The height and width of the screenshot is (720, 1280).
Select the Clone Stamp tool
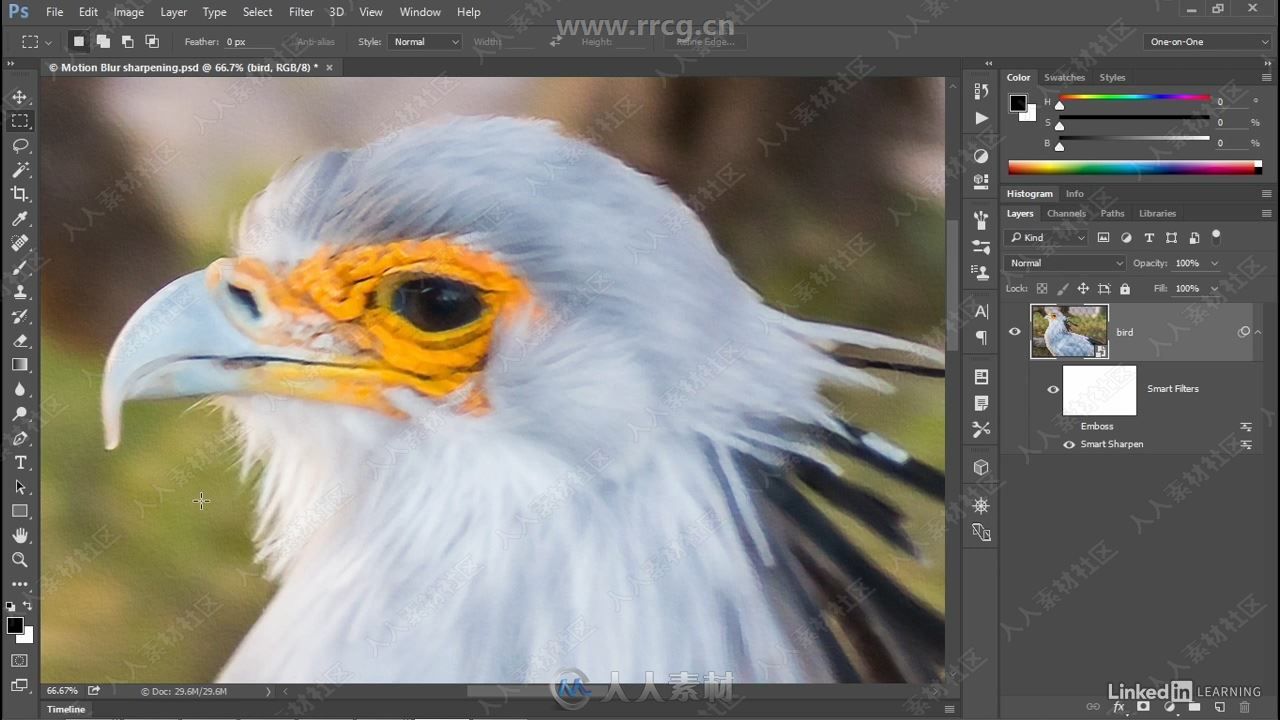[x=19, y=292]
